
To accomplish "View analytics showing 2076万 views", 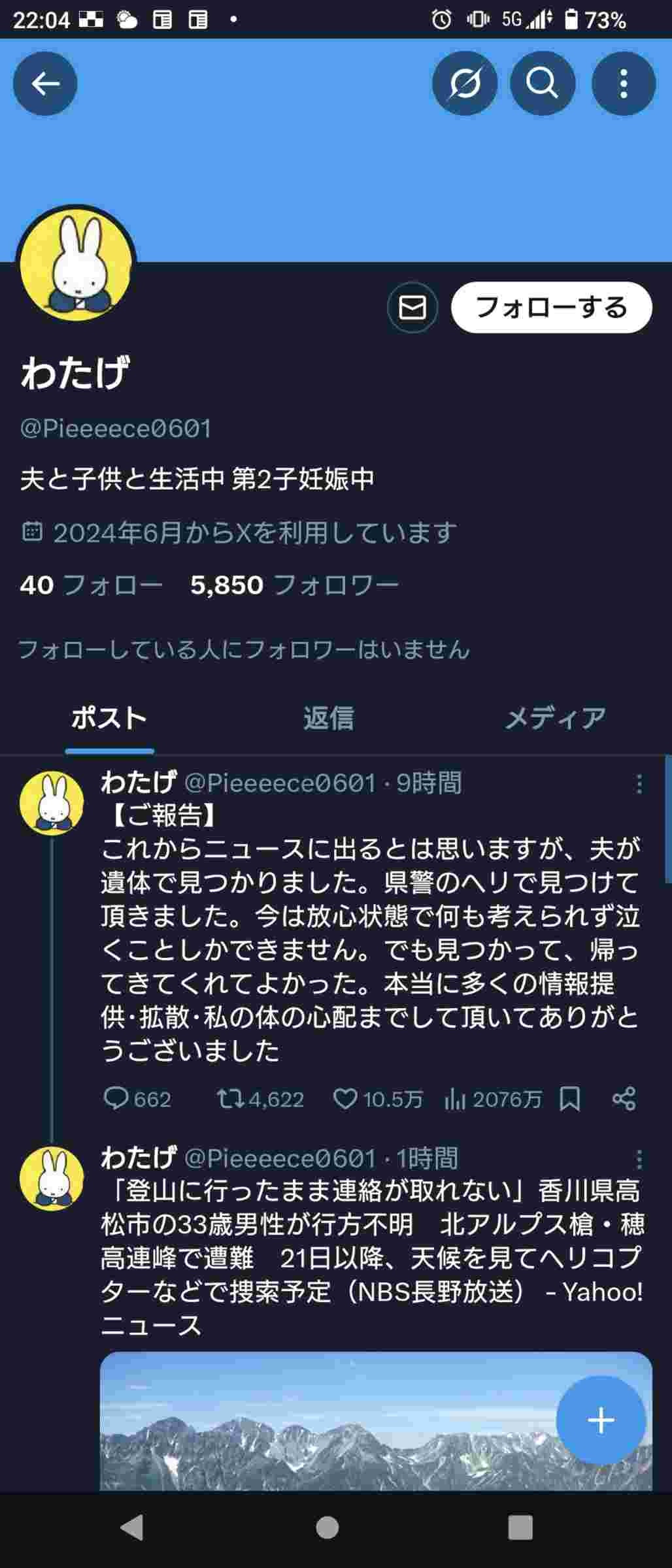I will 455,1099.
